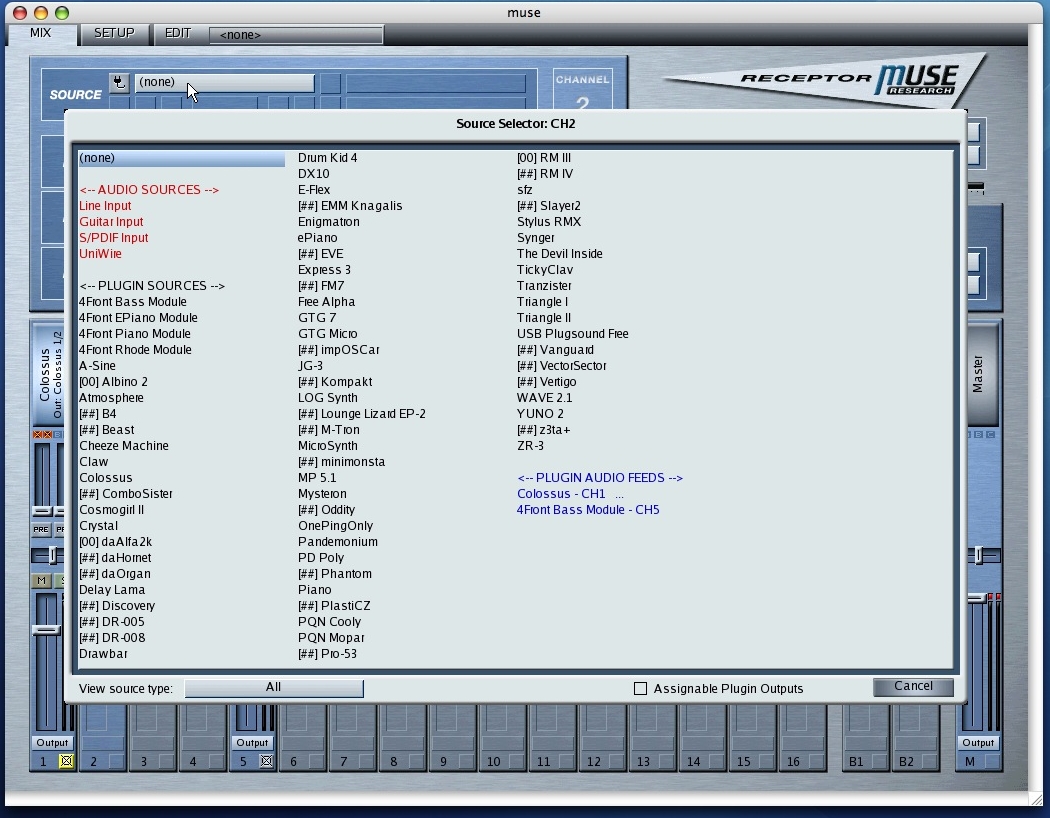Select Colossus in the plugin list

tap(106, 478)
